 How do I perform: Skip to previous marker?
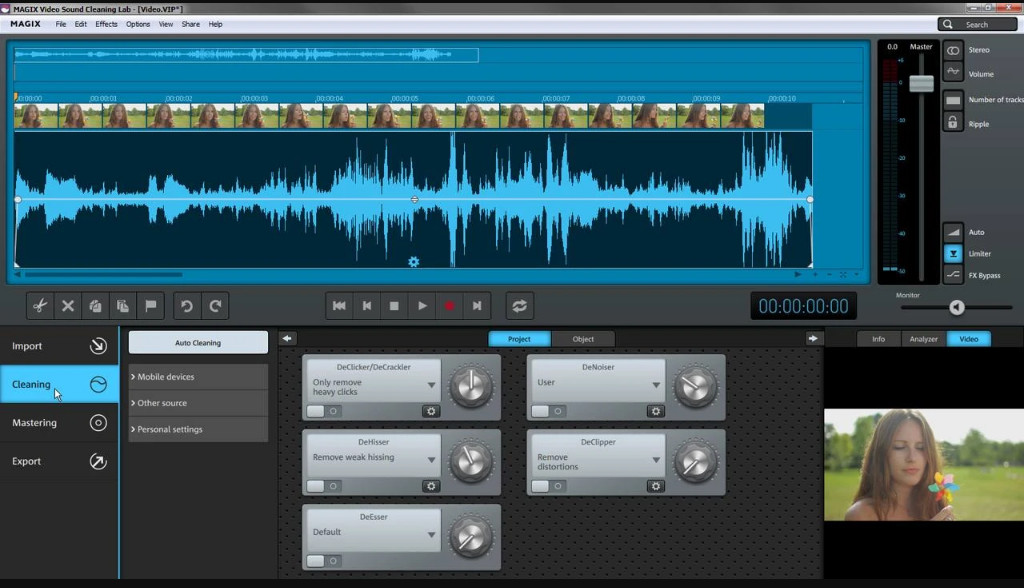pos(367,306)
